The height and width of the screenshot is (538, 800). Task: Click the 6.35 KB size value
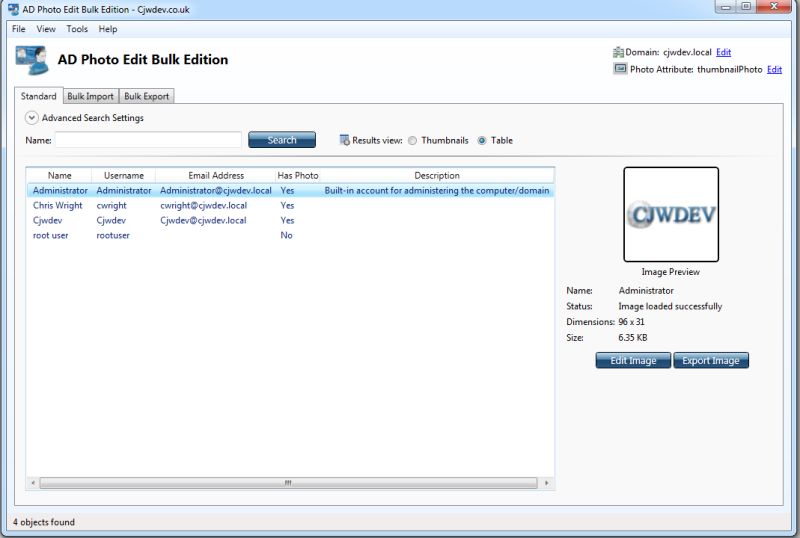(633, 337)
